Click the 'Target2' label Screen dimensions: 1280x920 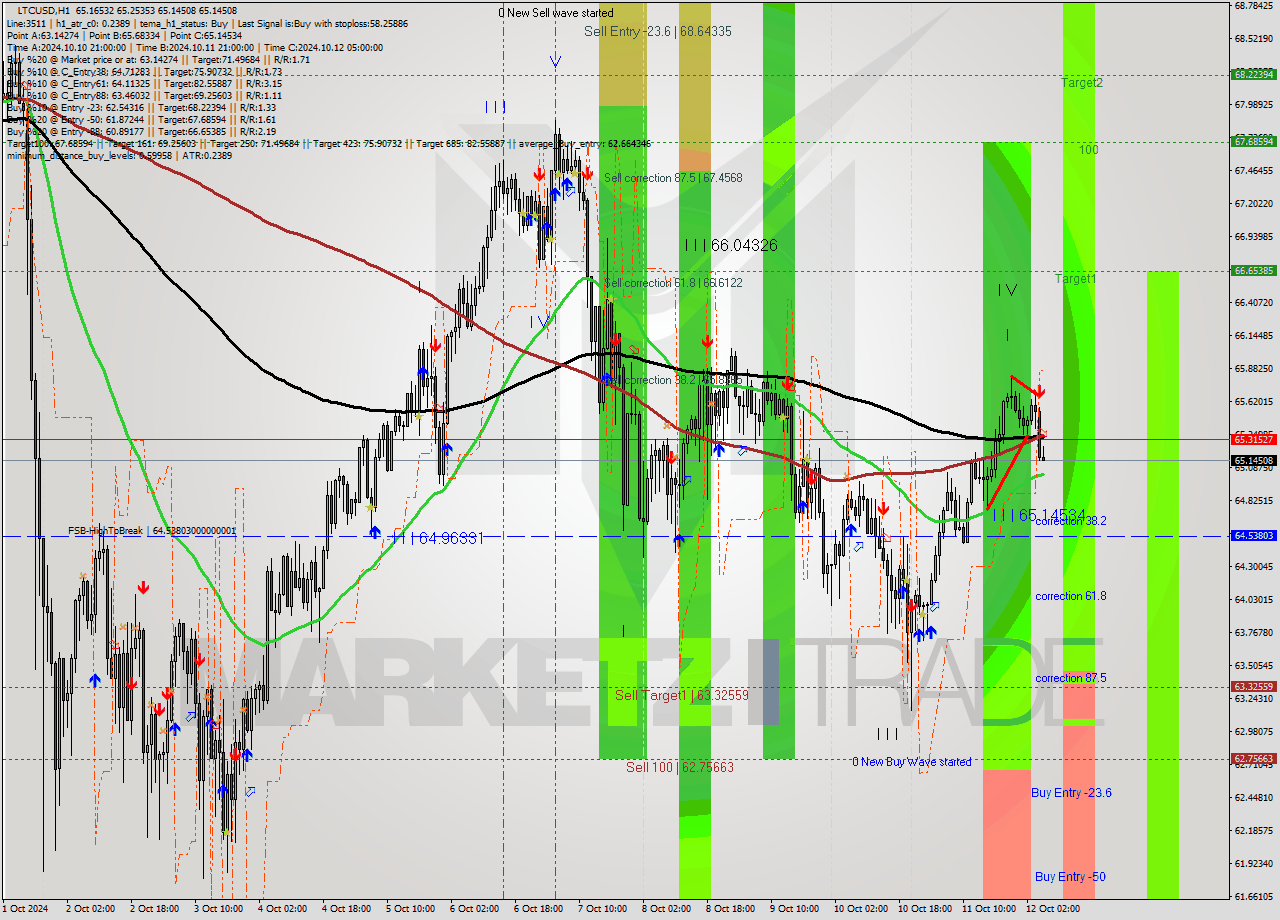click(1082, 83)
